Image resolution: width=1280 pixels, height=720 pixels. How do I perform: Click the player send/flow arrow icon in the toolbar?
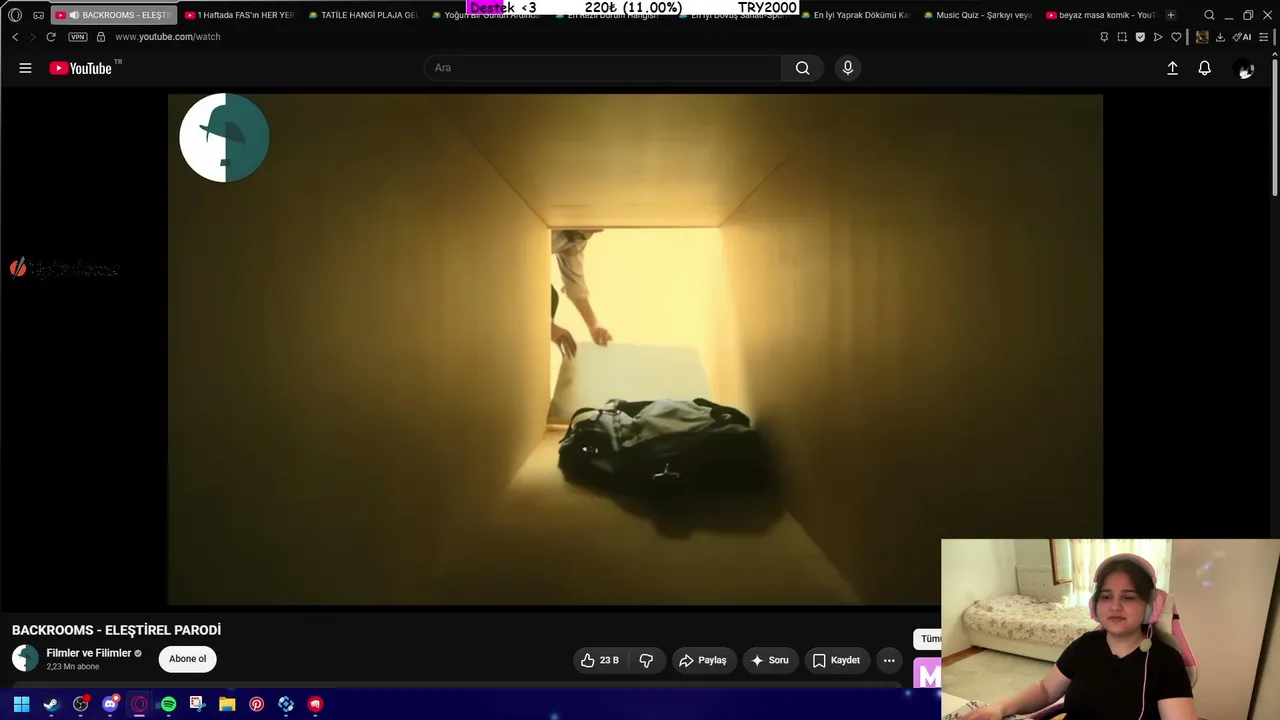pos(1158,37)
